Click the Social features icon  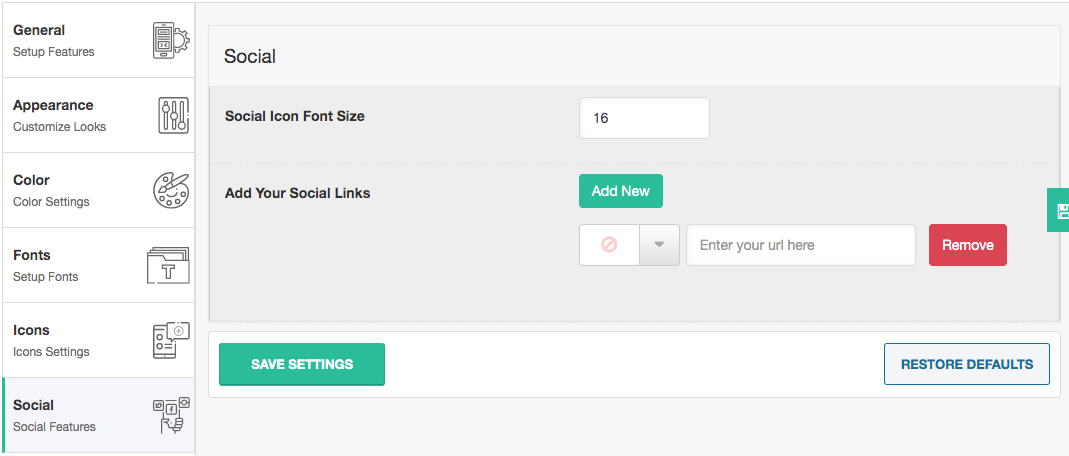point(170,415)
